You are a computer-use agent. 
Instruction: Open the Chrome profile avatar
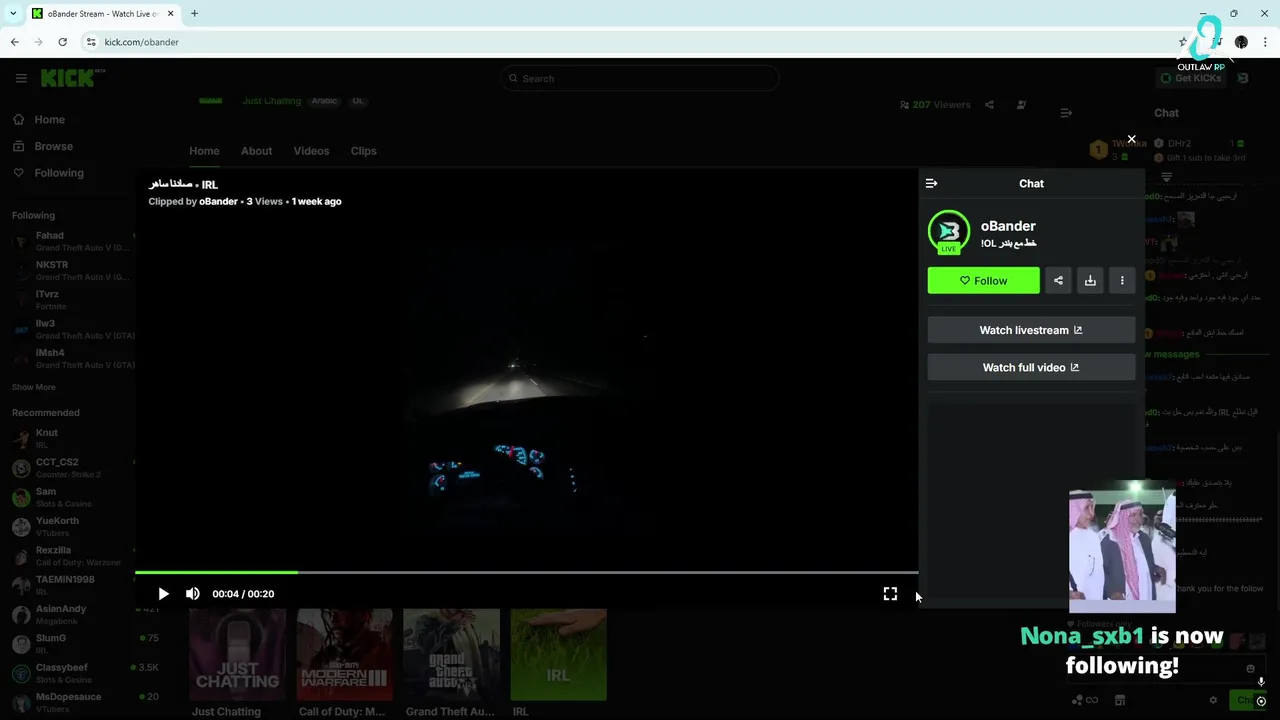1241,42
